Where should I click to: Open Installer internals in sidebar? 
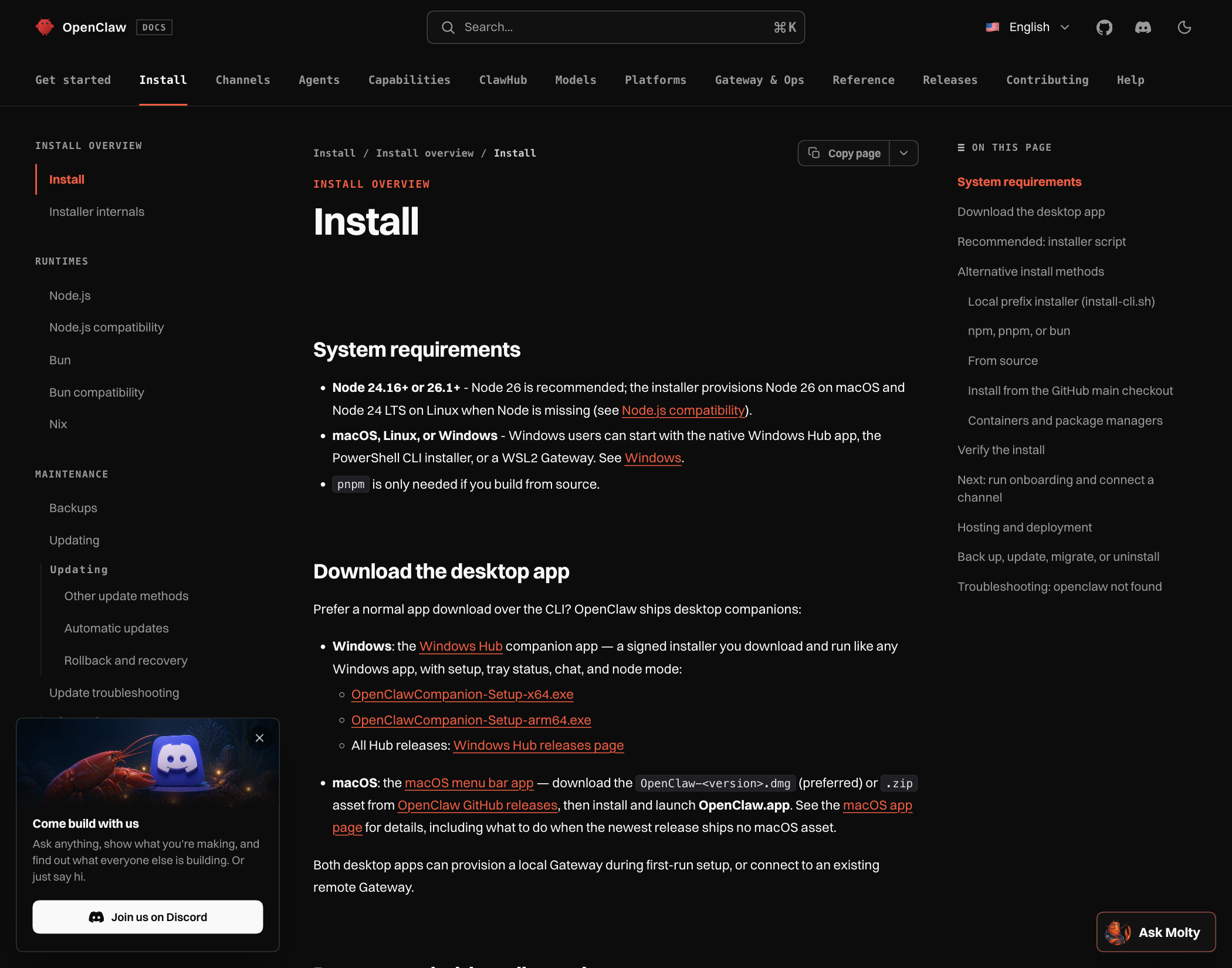coord(97,212)
